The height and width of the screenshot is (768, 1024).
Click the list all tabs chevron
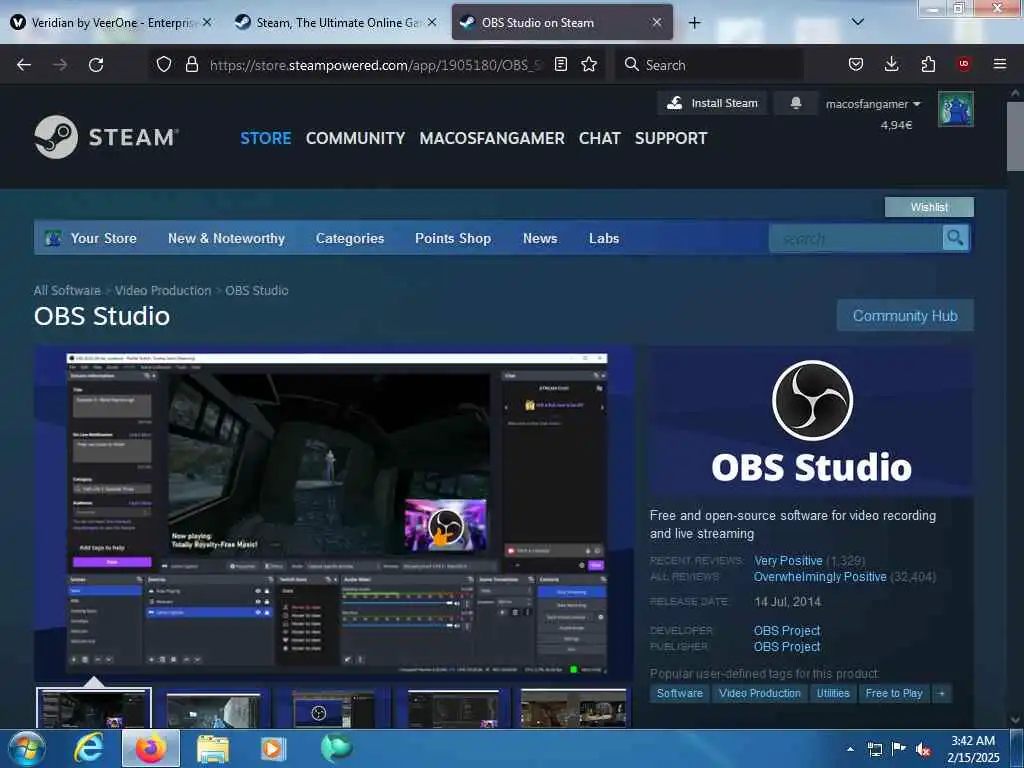(x=858, y=22)
